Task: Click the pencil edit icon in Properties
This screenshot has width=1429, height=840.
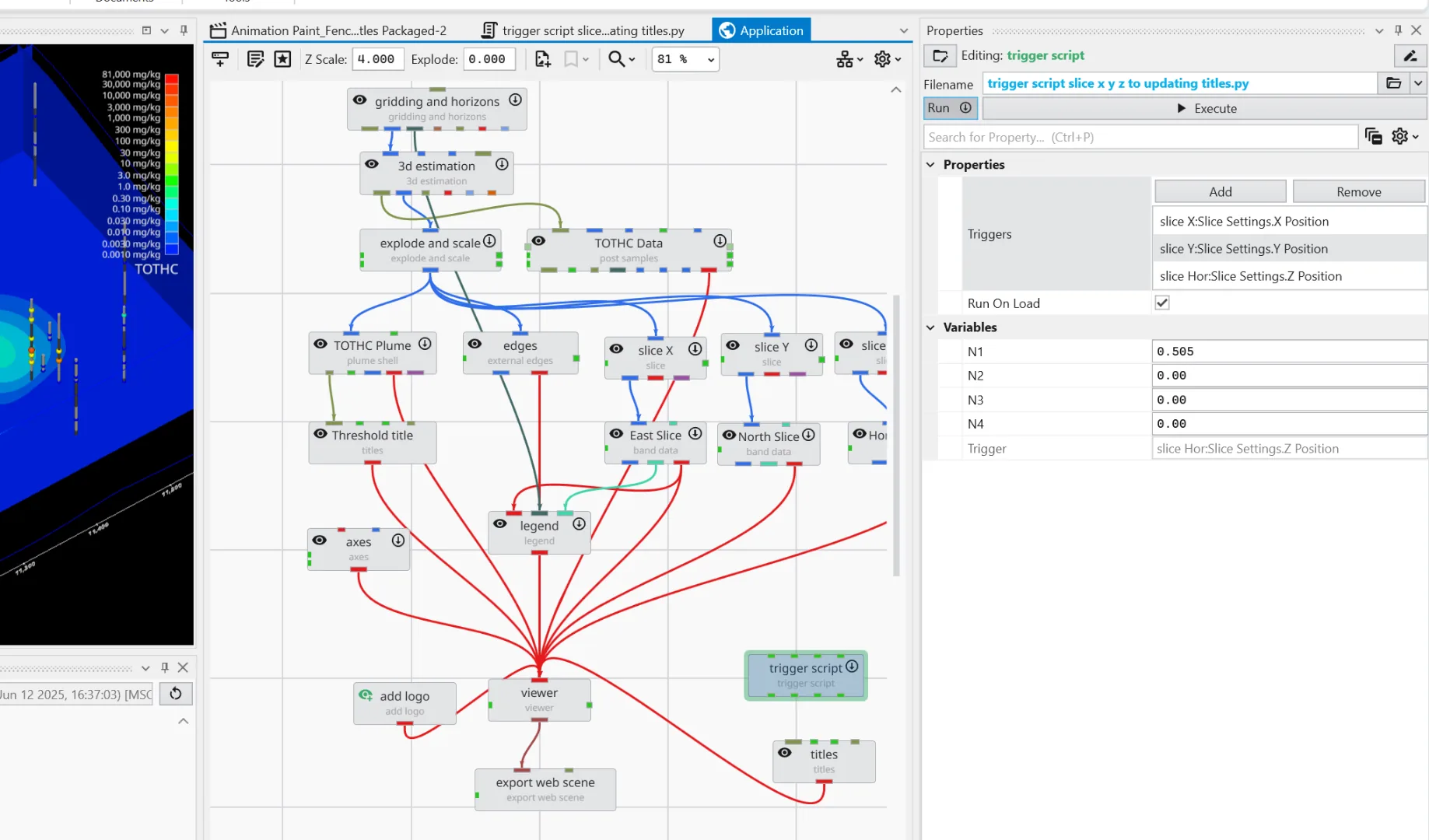Action: point(1410,56)
